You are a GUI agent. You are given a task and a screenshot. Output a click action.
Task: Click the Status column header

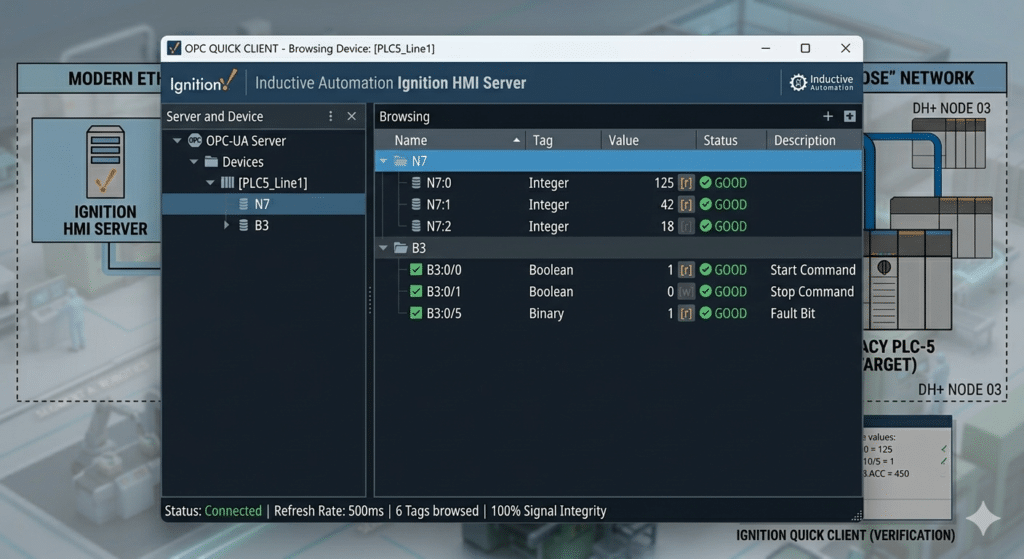[731, 140]
